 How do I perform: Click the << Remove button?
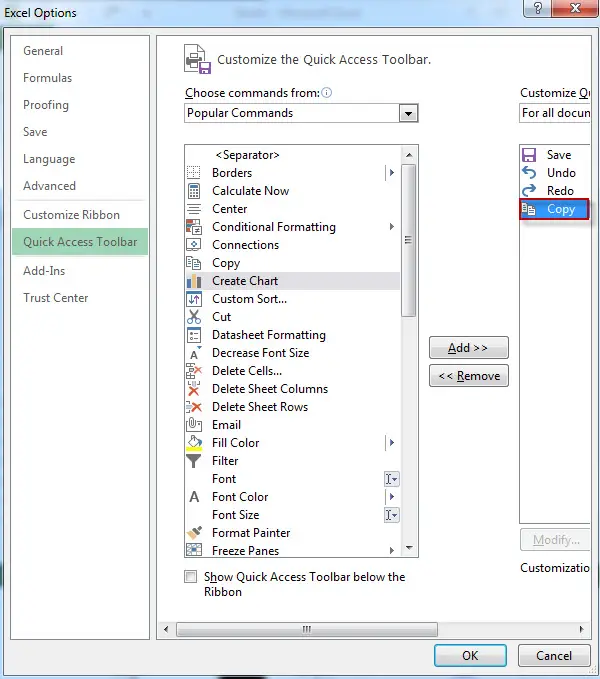coord(468,375)
